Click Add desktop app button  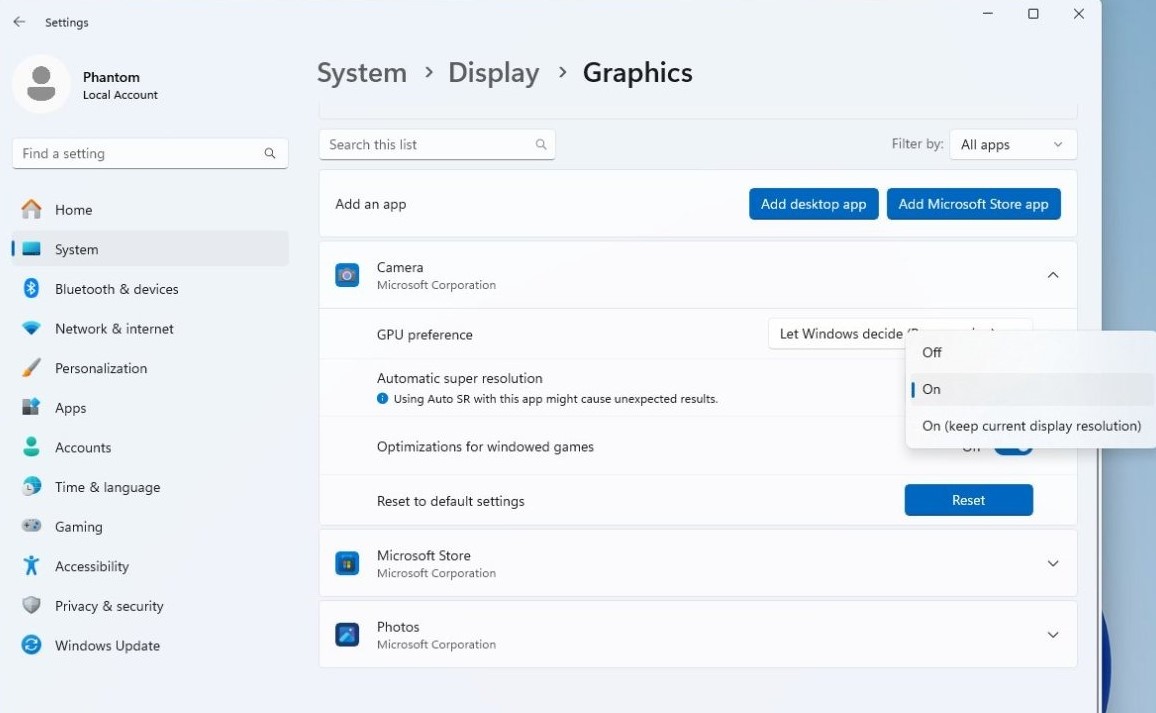click(813, 204)
